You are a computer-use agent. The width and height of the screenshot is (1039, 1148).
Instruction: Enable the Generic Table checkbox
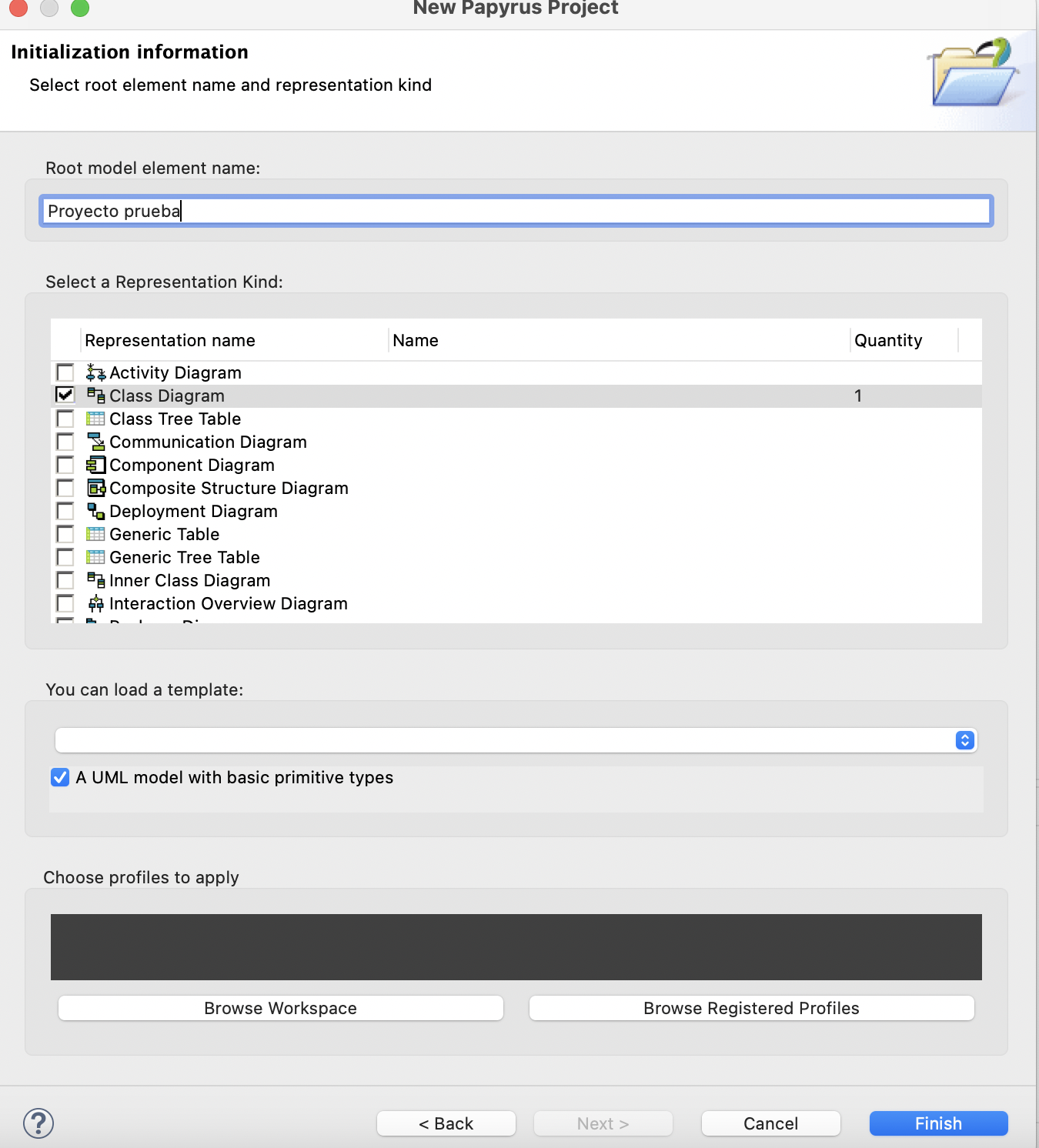pyautogui.click(x=65, y=534)
